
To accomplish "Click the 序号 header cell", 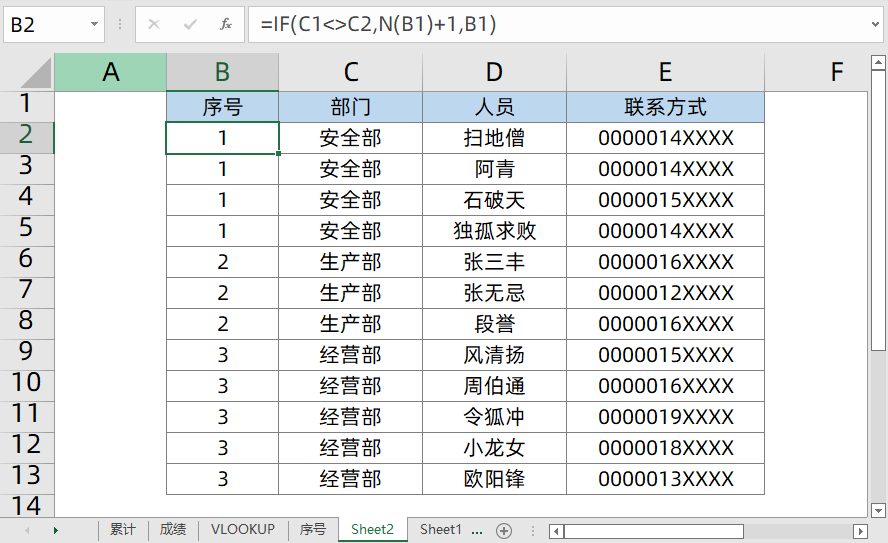I will pos(222,106).
